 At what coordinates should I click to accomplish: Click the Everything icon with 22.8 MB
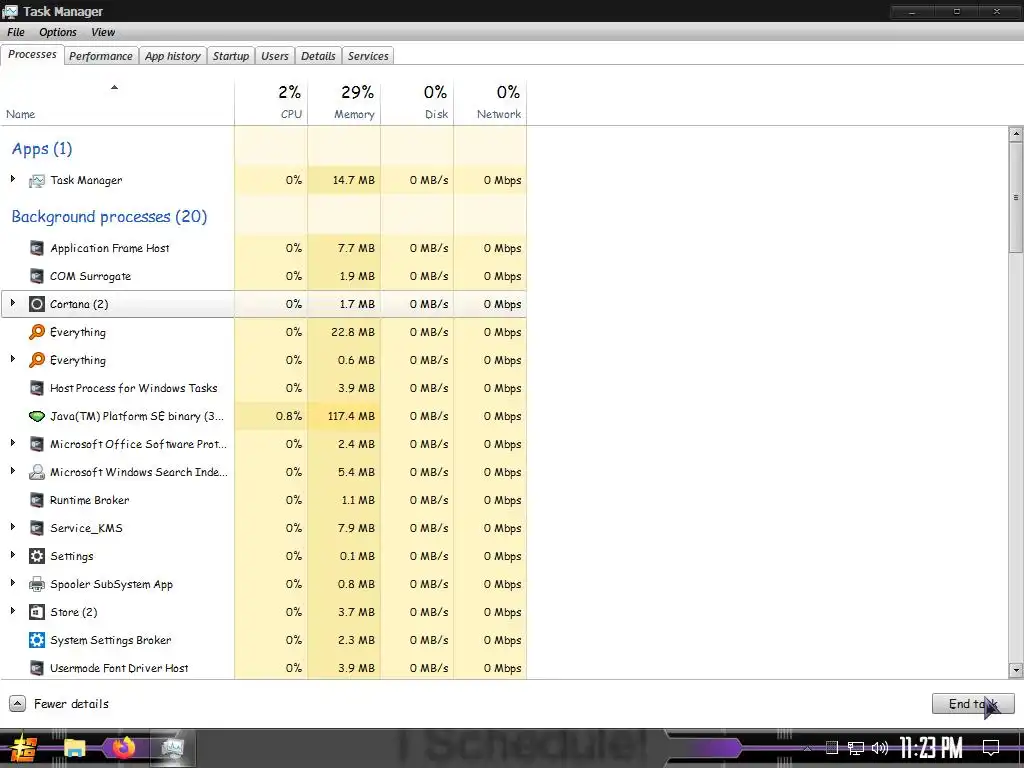coord(37,332)
